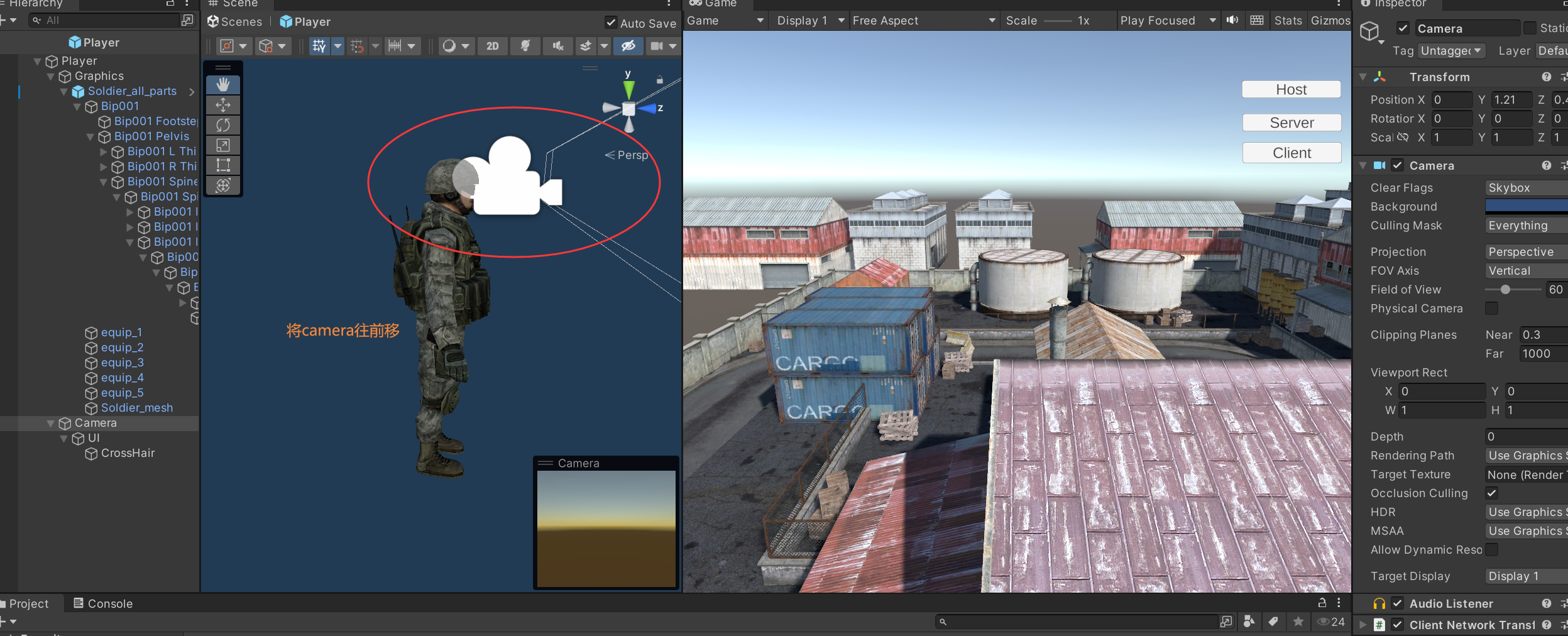Viewport: 1568px width, 636px height.
Task: Click the scene gizmo lock icon
Action: [x=660, y=80]
